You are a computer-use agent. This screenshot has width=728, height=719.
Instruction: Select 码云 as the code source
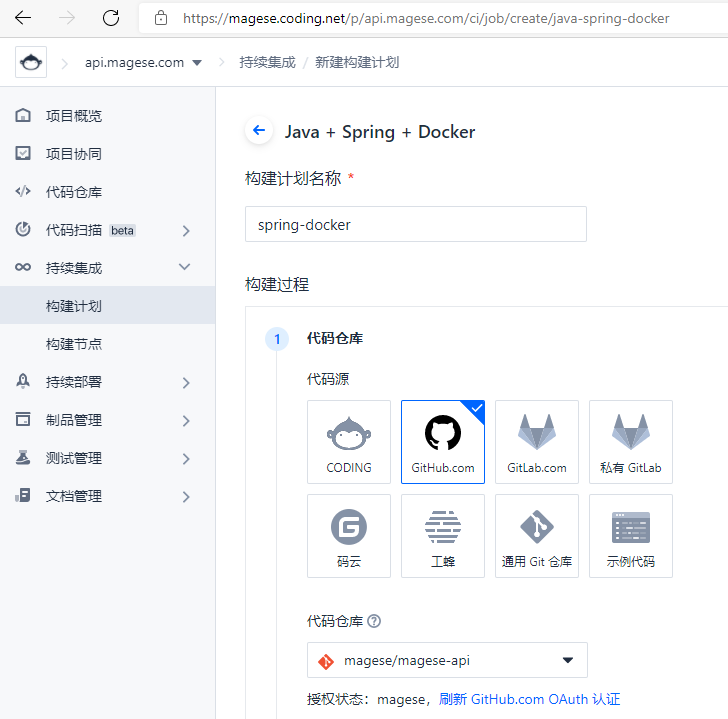pyautogui.click(x=349, y=536)
